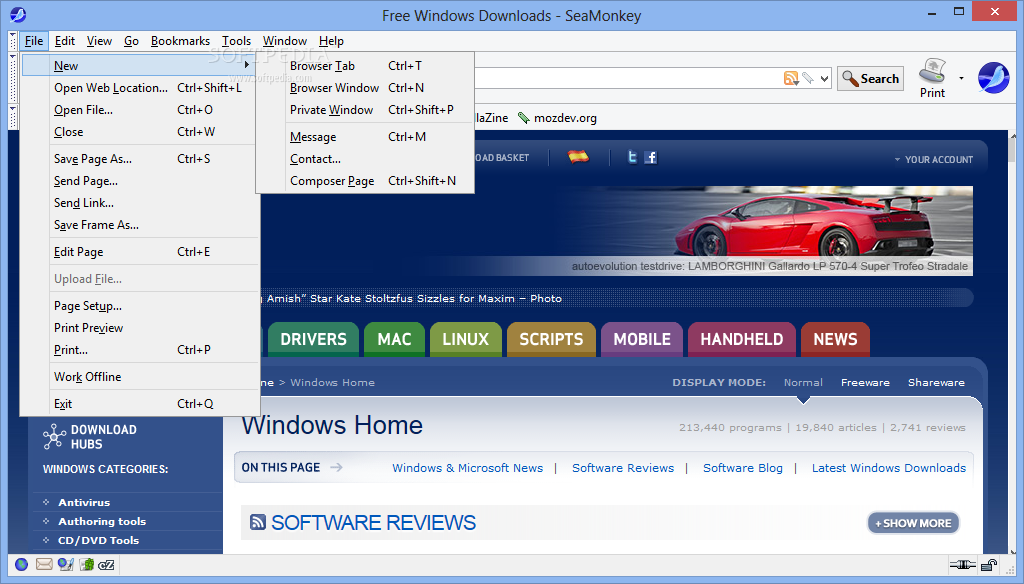Collapse the menu bar toolbar grippy
This screenshot has width=1024, height=584.
click(x=13, y=41)
